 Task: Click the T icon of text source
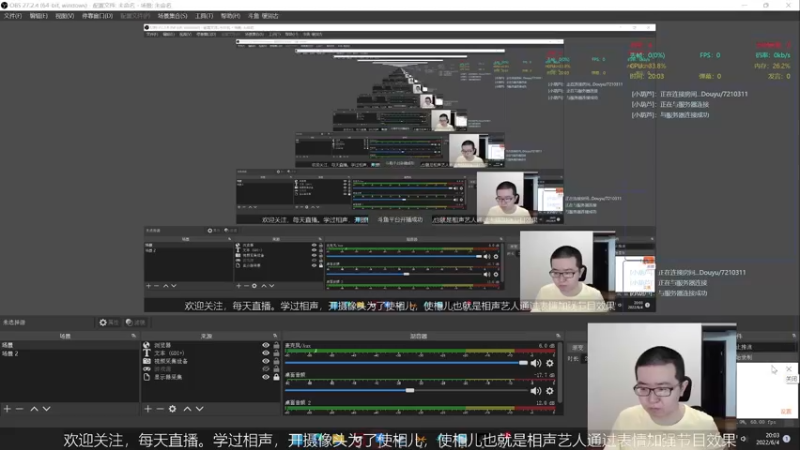pyautogui.click(x=146, y=353)
